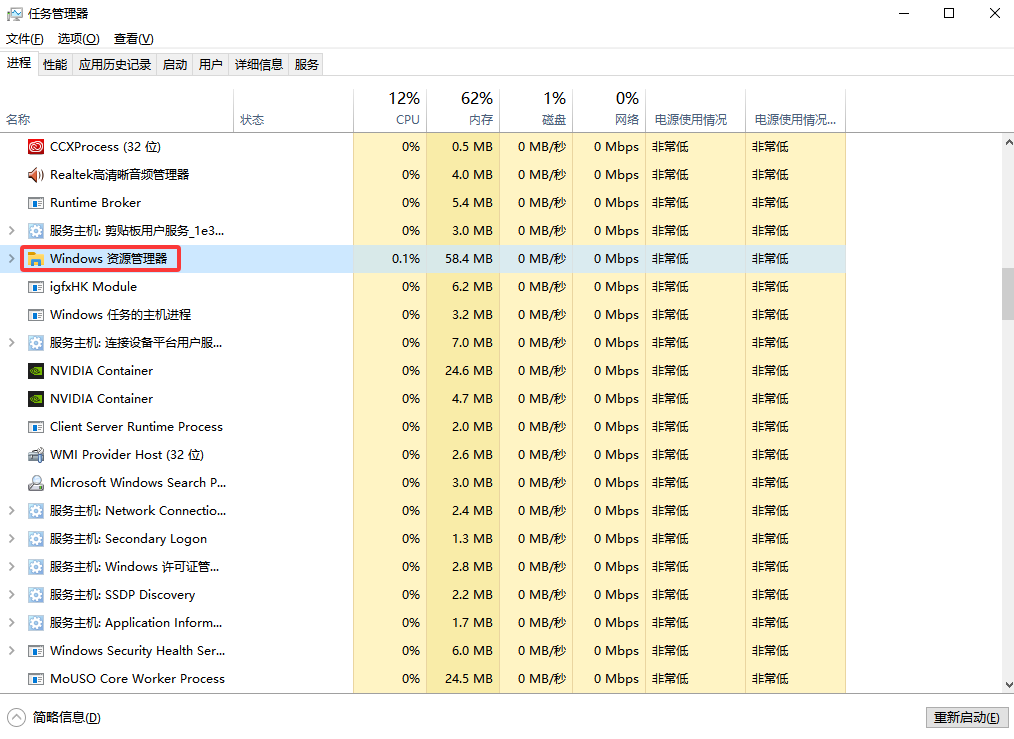1014x739 pixels.
Task: Click gear icon of Network Connections service host
Action: pos(36,511)
